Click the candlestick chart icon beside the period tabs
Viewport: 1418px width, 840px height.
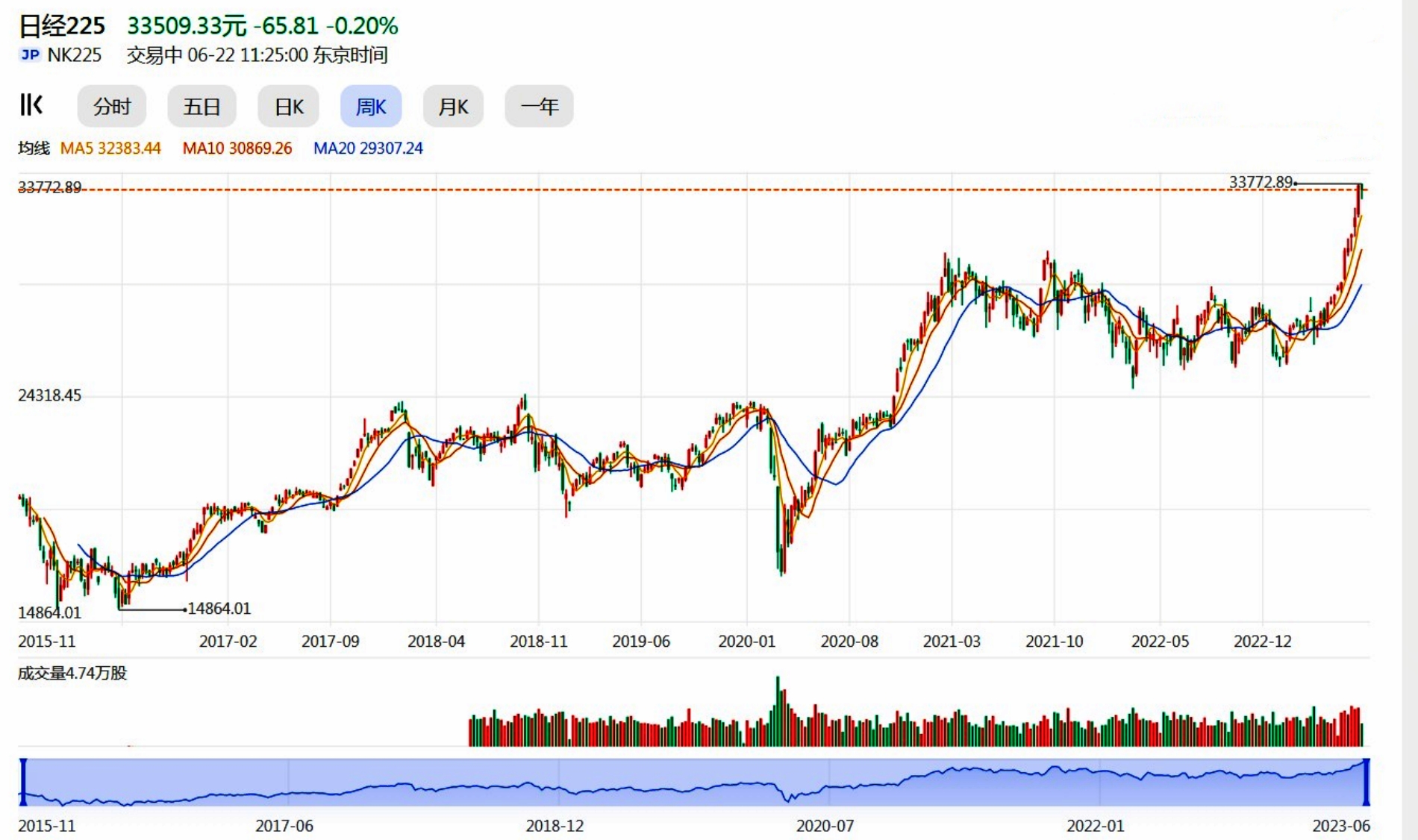pyautogui.click(x=31, y=105)
